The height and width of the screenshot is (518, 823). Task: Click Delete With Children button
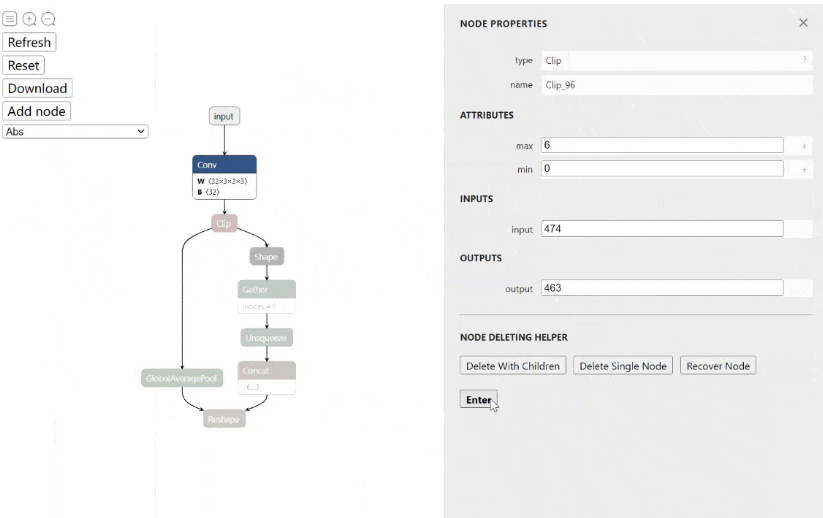pos(513,366)
